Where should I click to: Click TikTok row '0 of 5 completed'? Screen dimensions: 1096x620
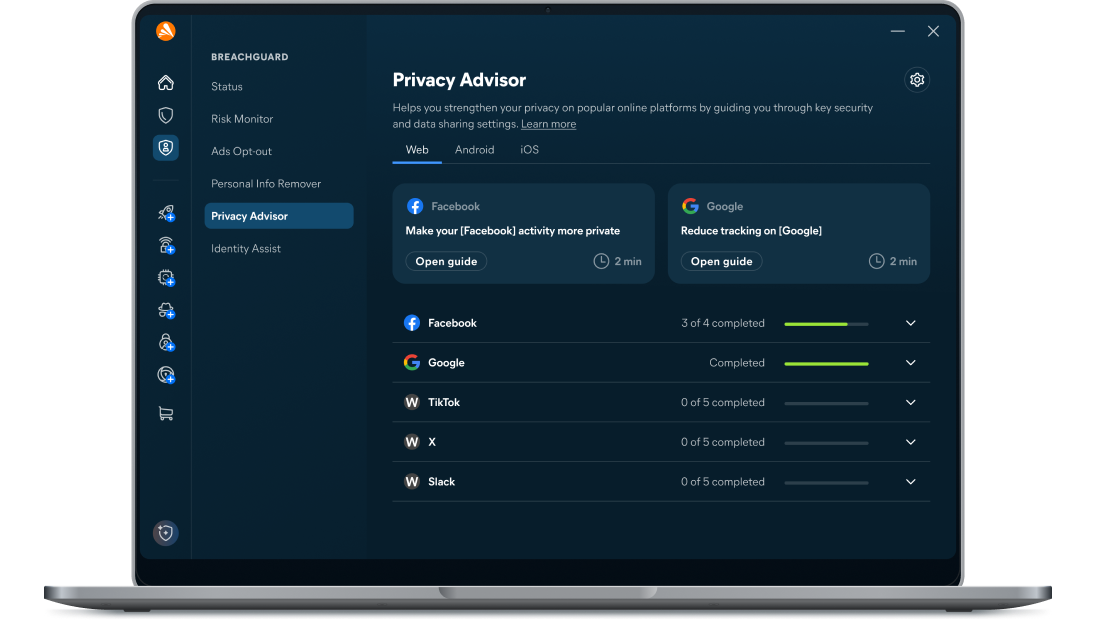pos(723,403)
